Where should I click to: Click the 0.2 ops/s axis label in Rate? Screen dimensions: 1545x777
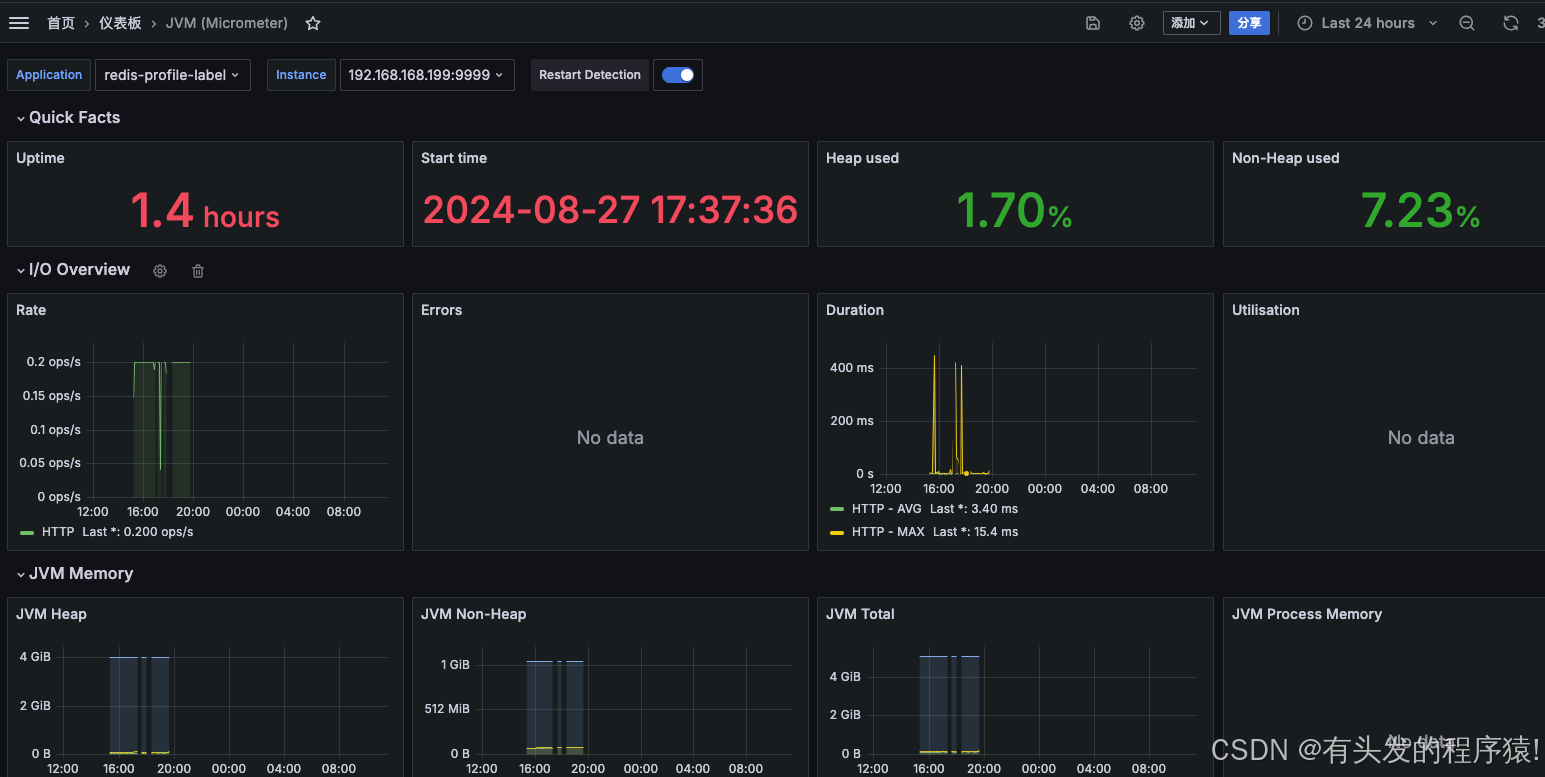tap(54, 362)
